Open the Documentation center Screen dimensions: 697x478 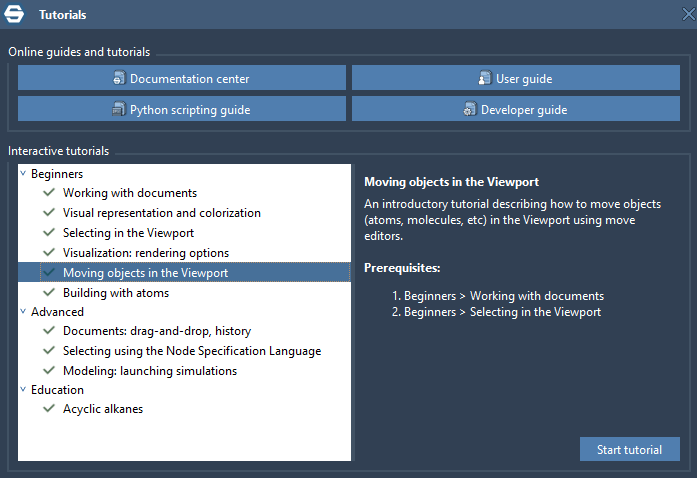coord(182,78)
